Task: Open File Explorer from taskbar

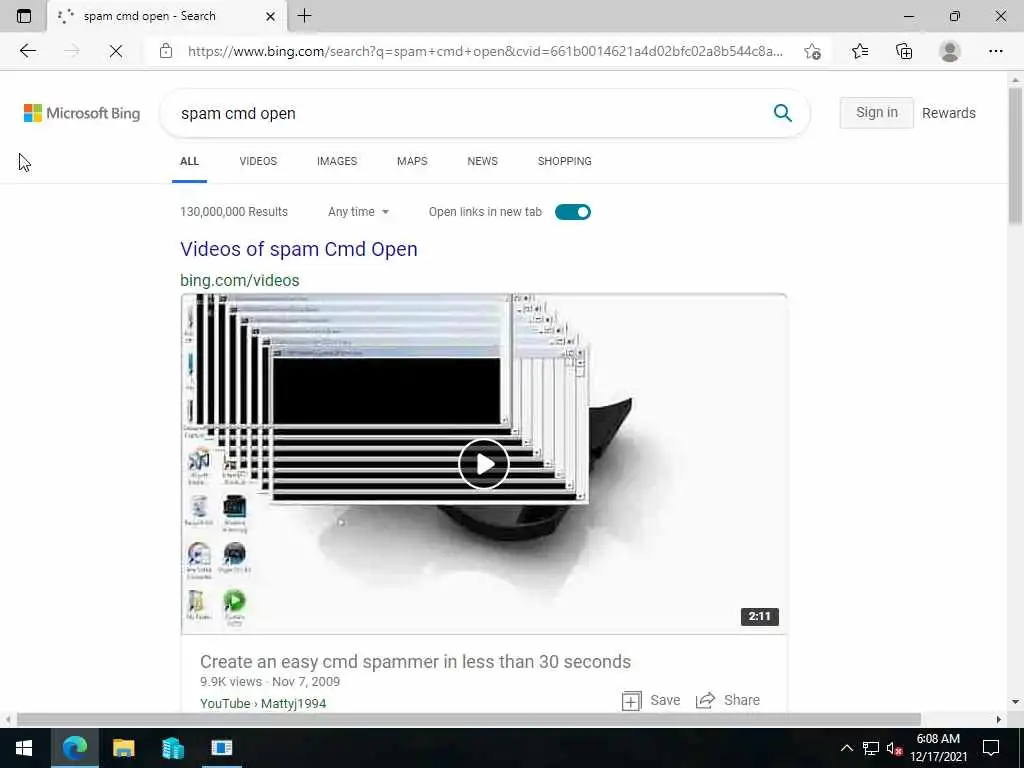Action: pos(123,748)
